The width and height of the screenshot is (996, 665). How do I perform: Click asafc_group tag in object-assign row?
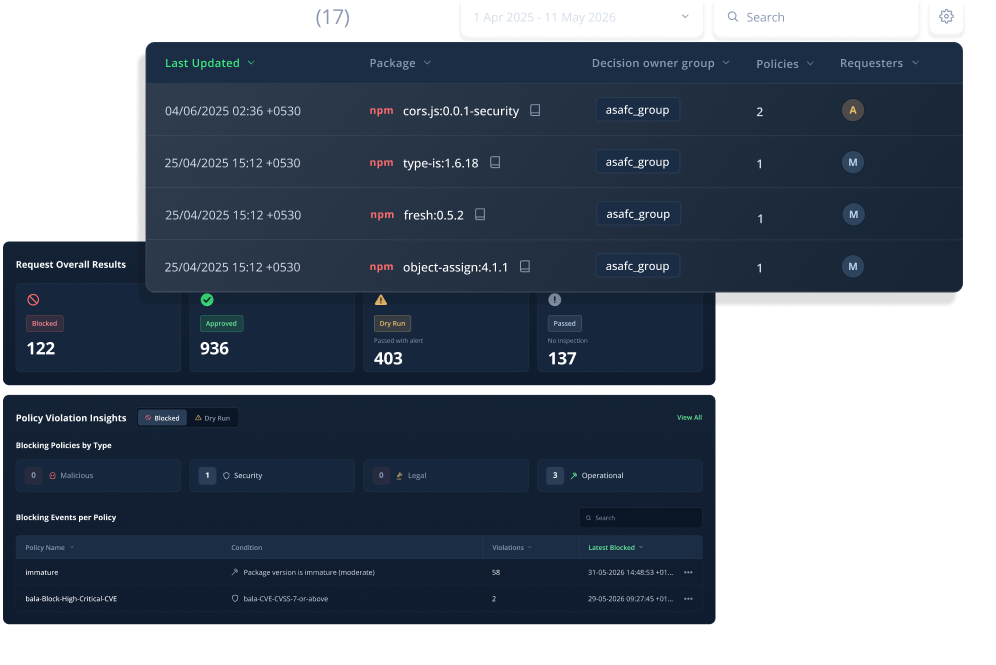[x=637, y=265]
